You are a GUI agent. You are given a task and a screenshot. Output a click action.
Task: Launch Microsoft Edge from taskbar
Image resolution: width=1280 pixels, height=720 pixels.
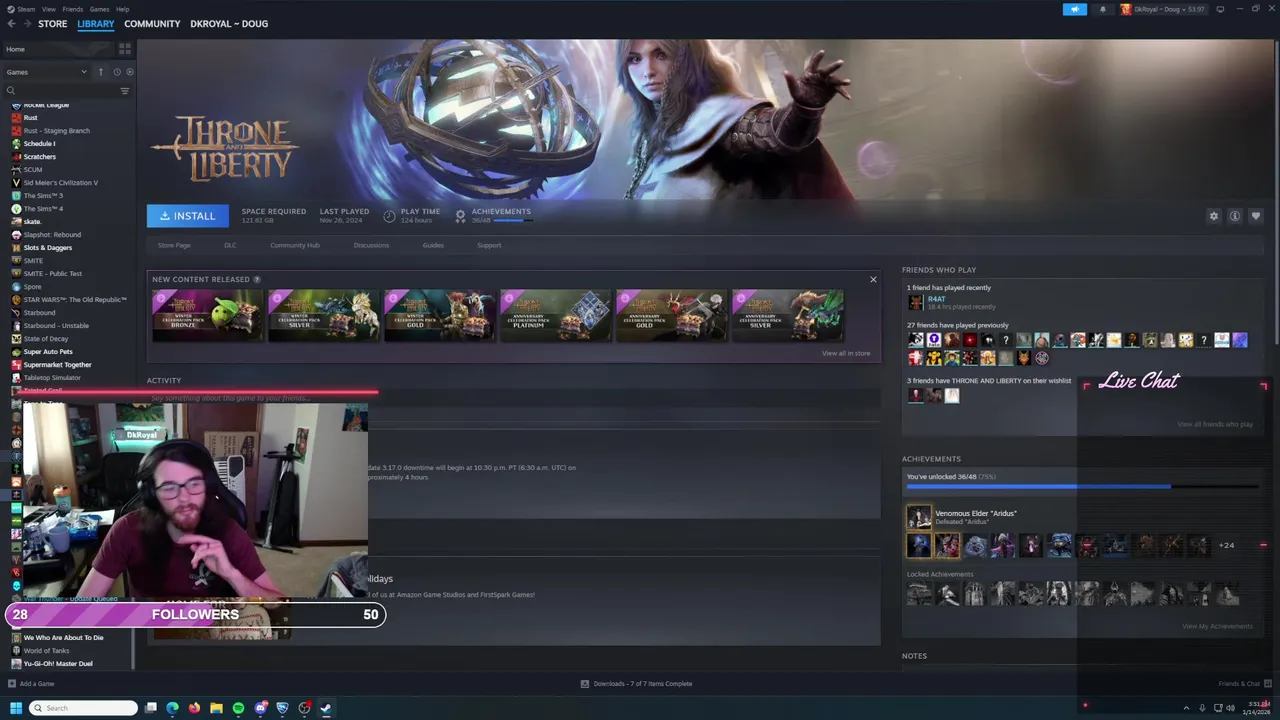pyautogui.click(x=172, y=708)
